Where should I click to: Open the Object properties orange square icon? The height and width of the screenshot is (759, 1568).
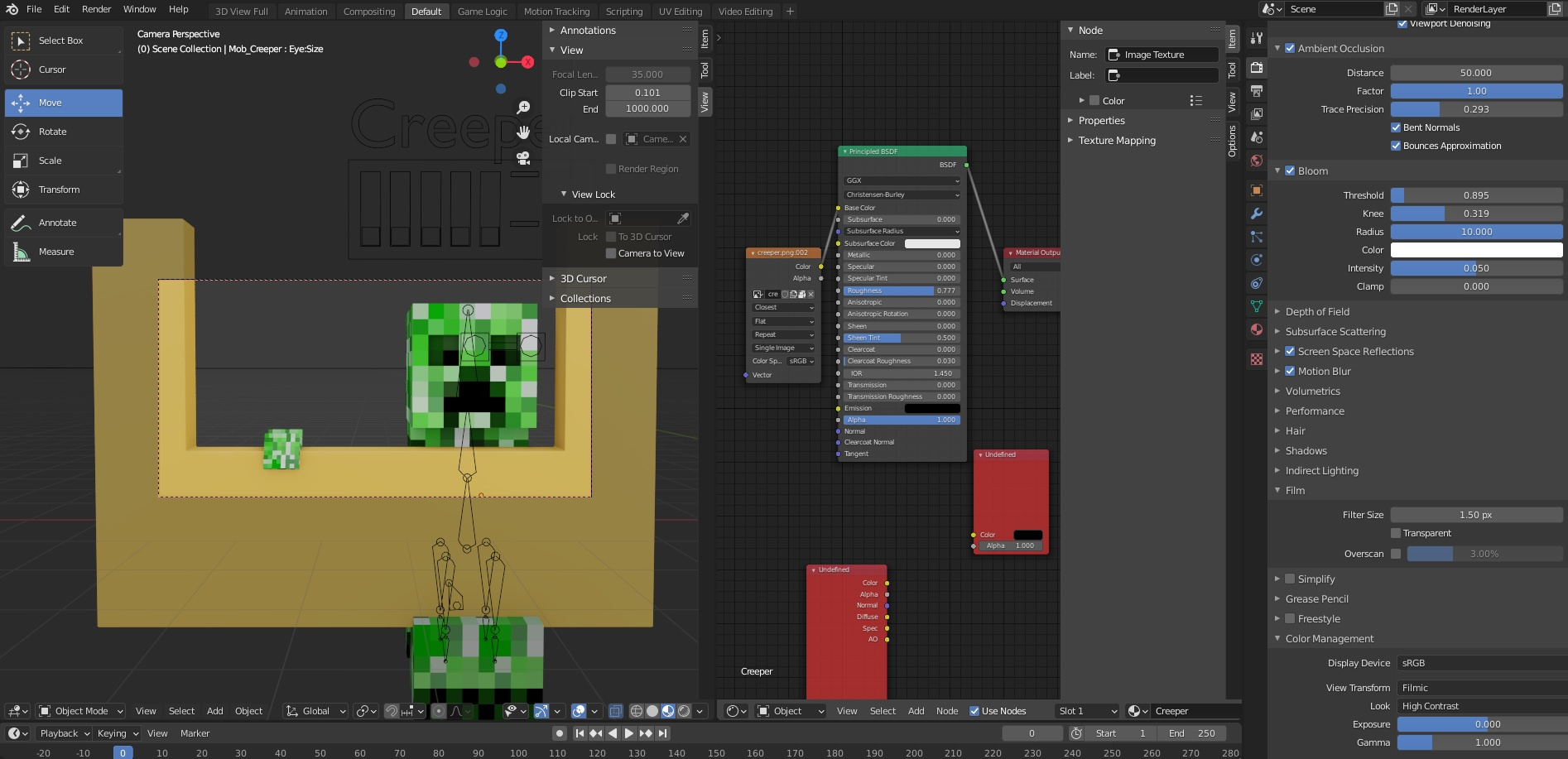[x=1257, y=190]
